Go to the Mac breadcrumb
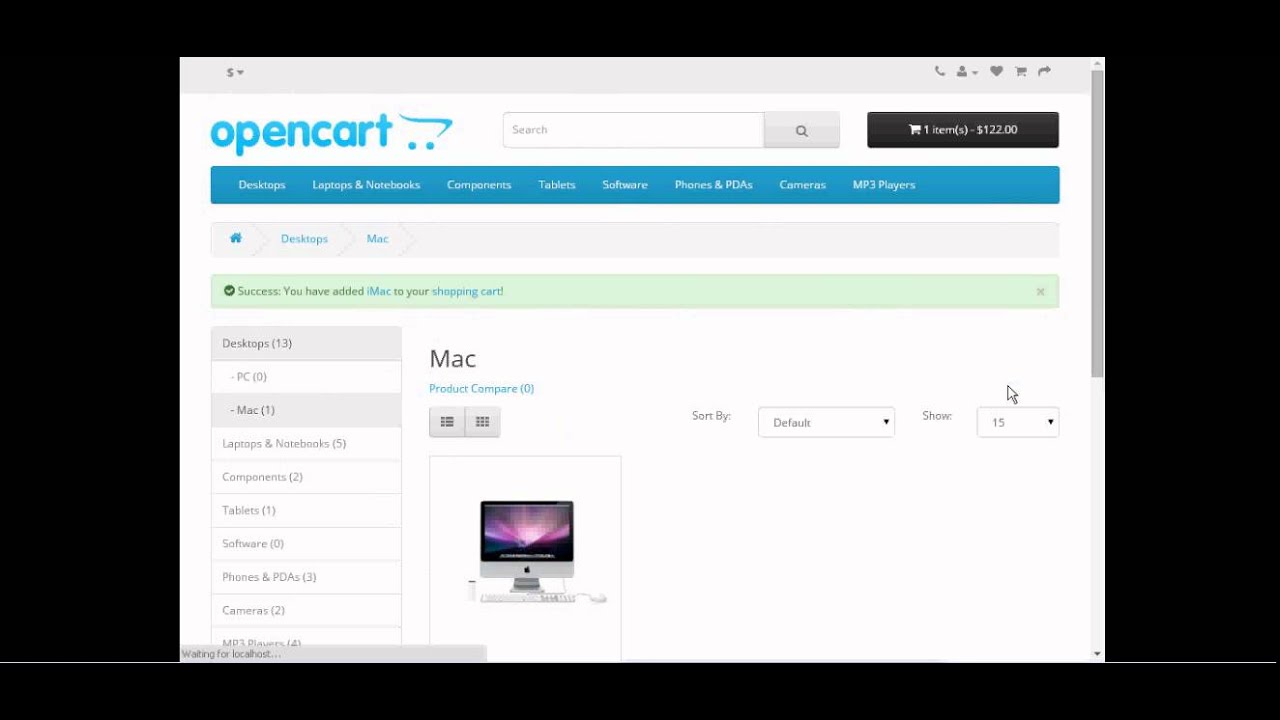 tap(377, 239)
